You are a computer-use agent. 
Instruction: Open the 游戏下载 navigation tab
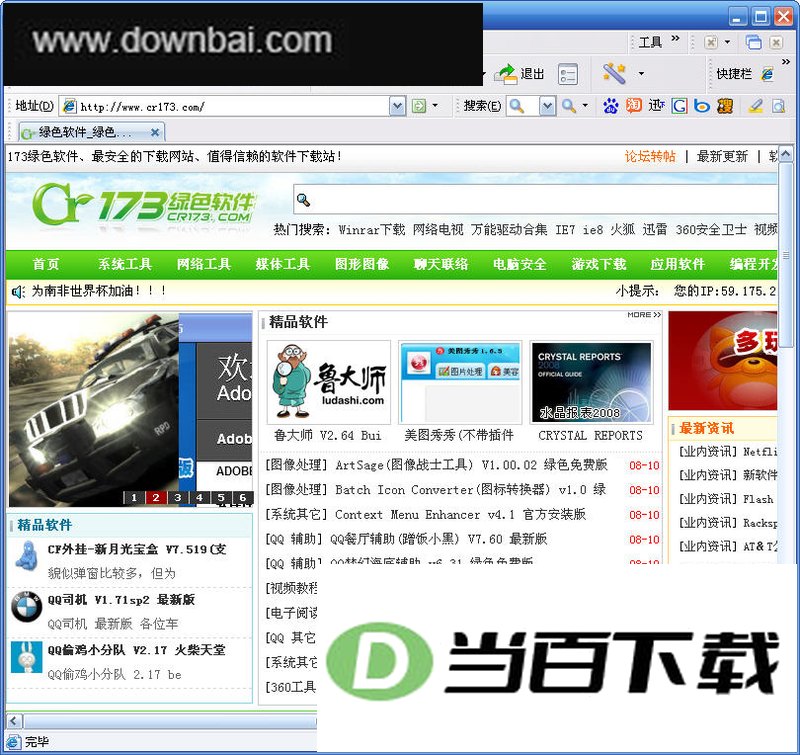point(599,264)
